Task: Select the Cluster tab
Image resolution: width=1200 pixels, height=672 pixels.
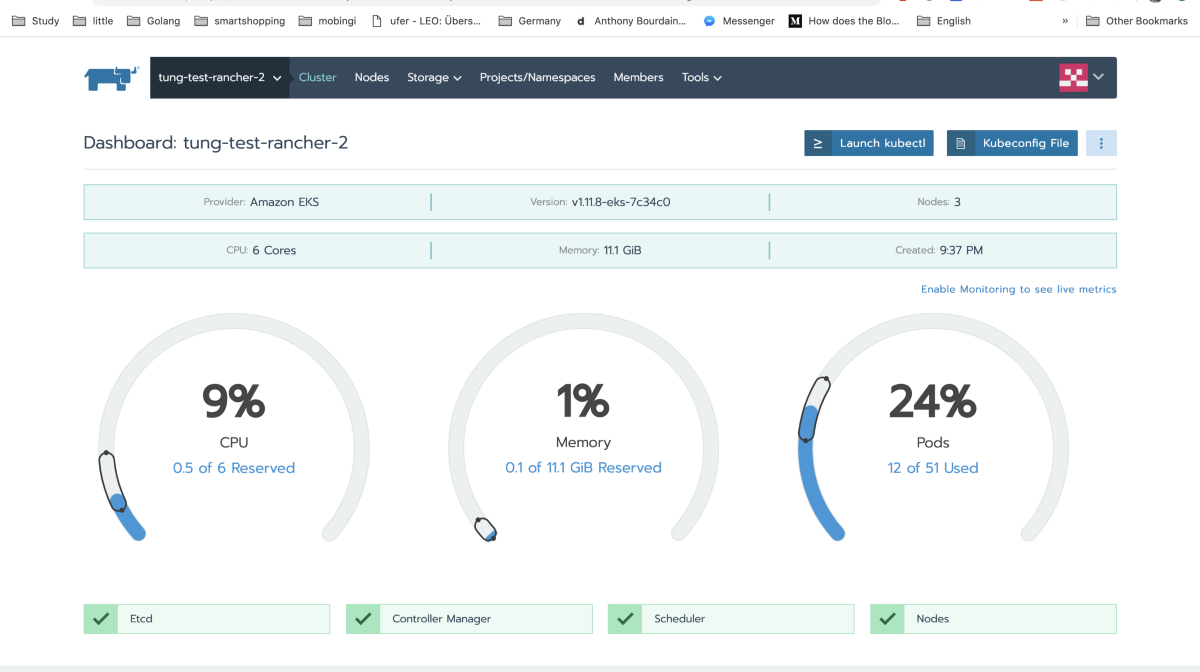Action: click(318, 77)
